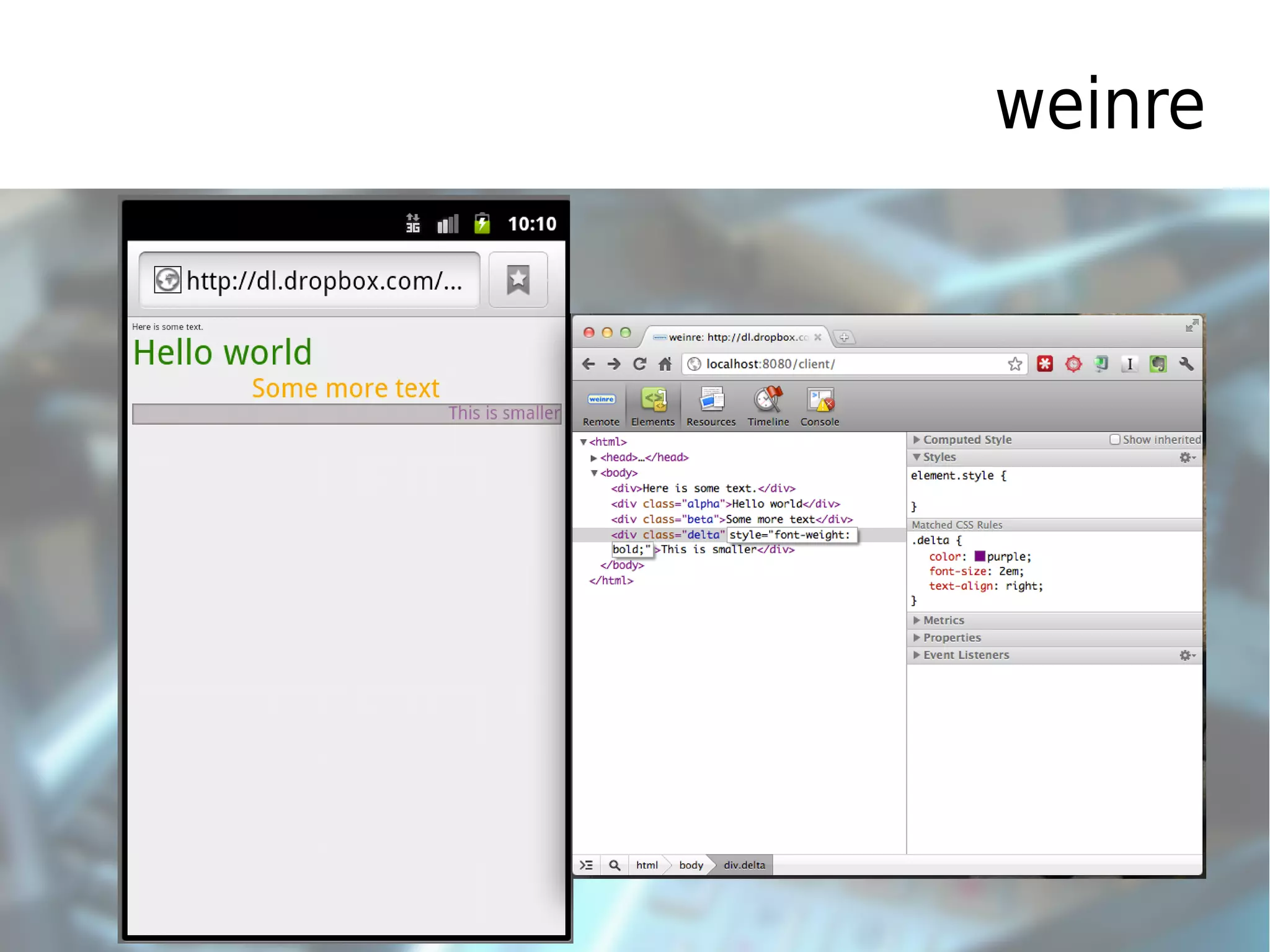Toggle the console drawer button

[x=586, y=865]
